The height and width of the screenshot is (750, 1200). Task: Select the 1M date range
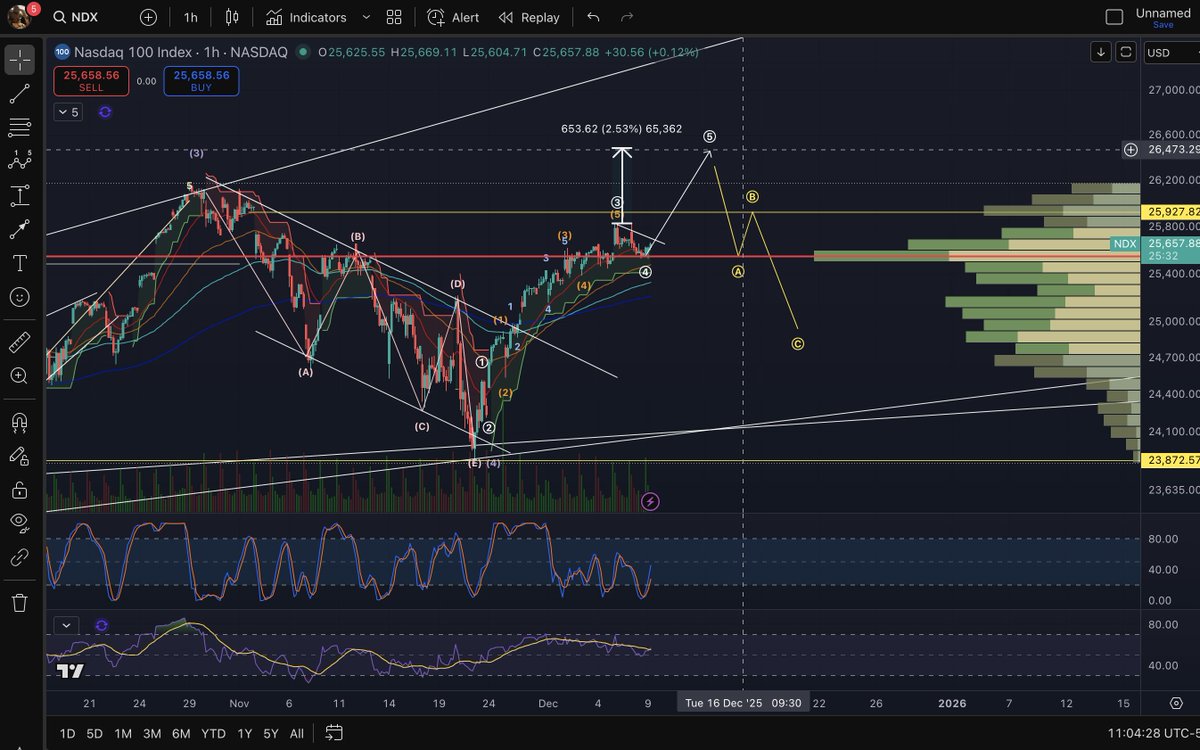click(x=123, y=733)
